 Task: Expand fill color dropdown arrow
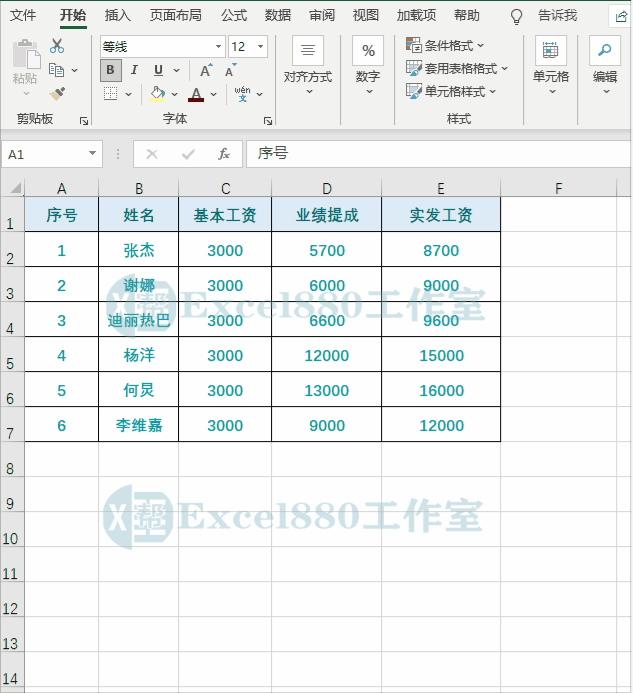point(175,94)
